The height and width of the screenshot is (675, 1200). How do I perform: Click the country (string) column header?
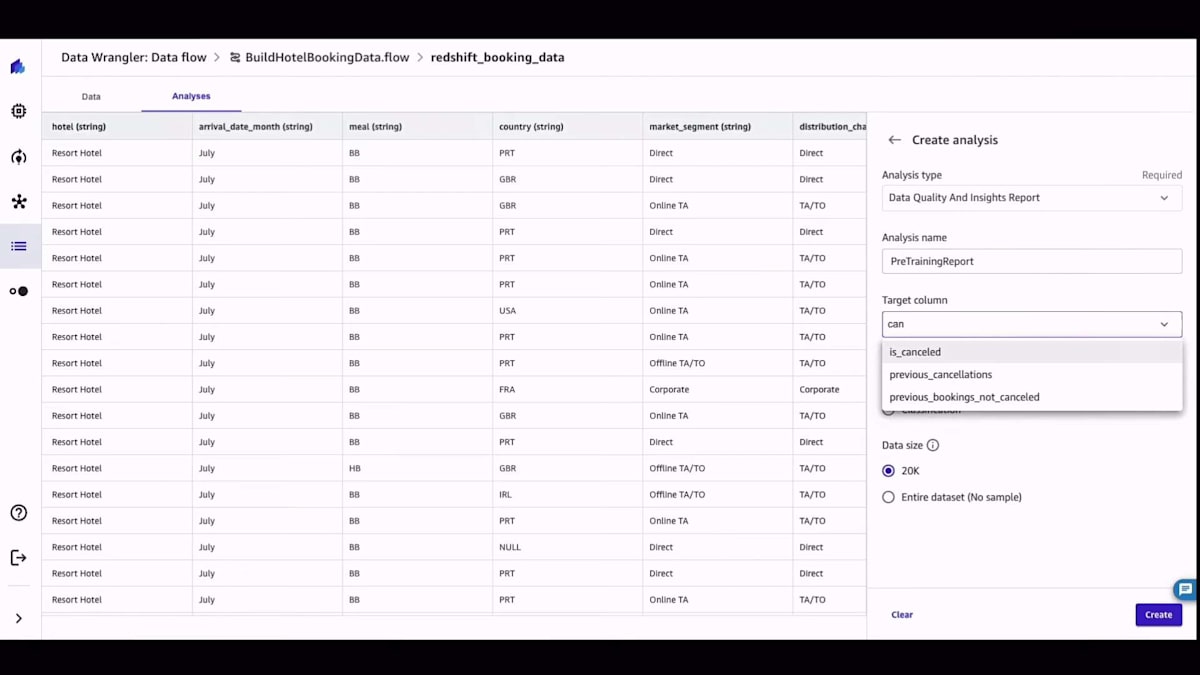[567, 127]
